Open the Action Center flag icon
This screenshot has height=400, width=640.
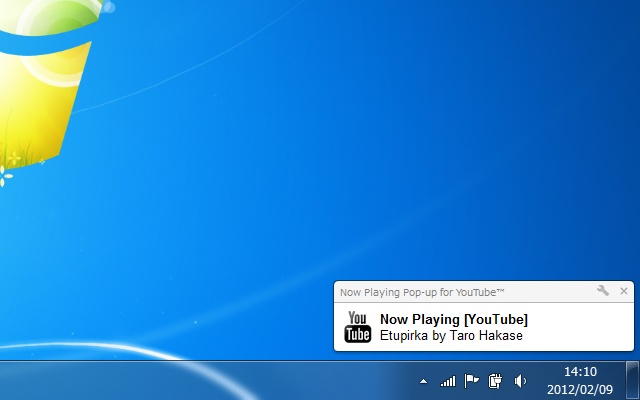(472, 380)
